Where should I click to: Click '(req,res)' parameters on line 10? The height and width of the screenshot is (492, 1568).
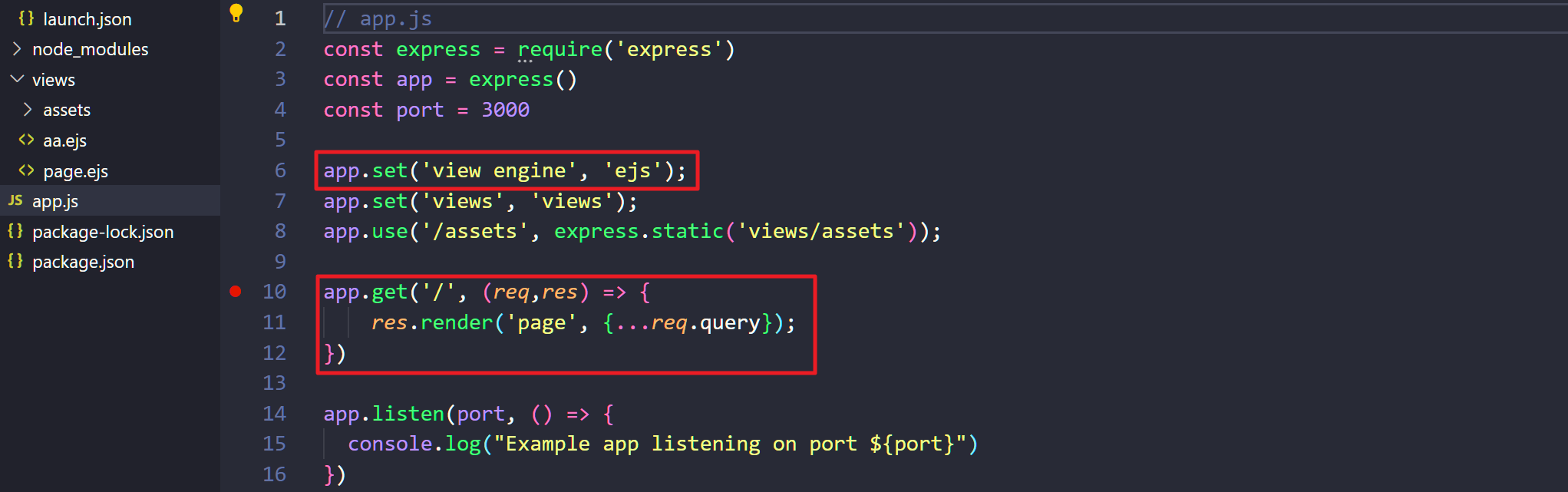point(536,292)
